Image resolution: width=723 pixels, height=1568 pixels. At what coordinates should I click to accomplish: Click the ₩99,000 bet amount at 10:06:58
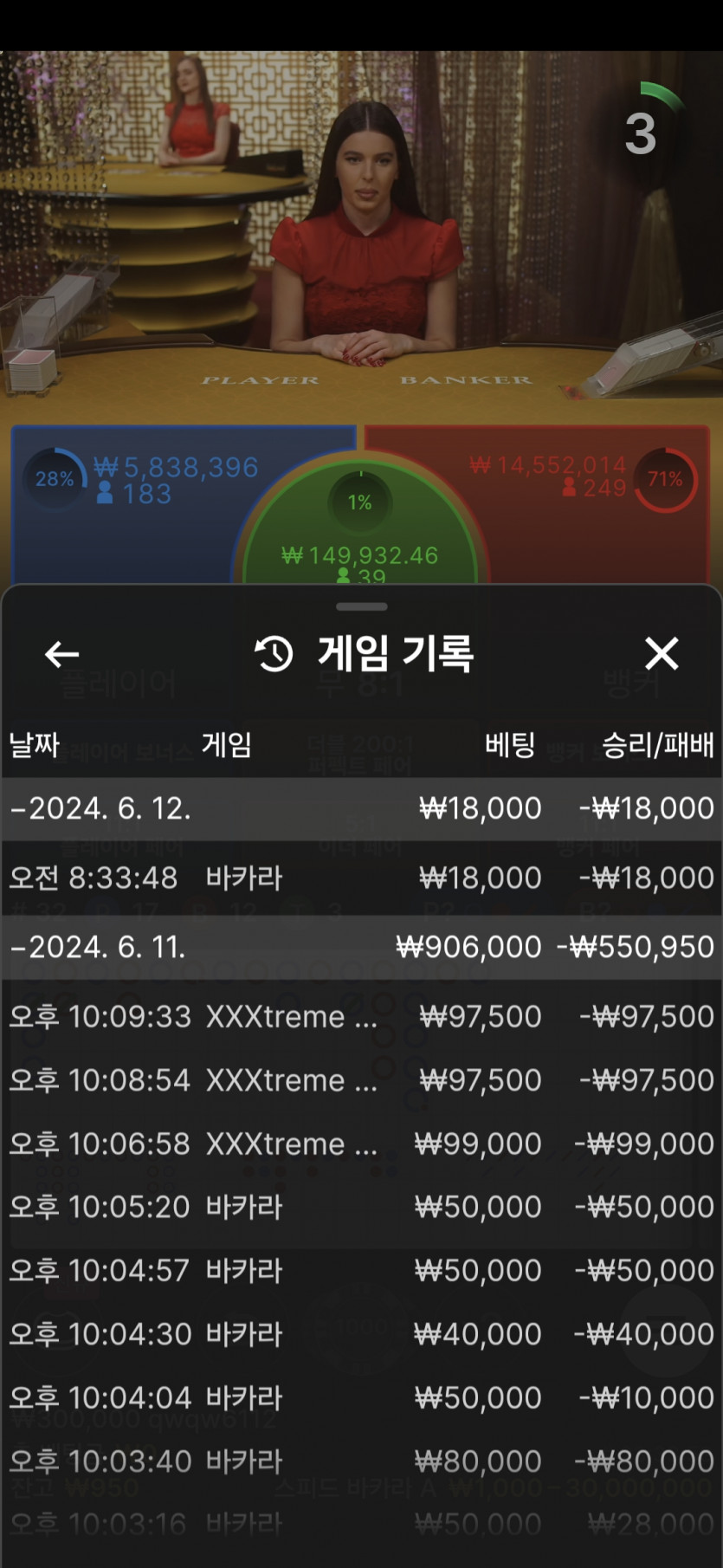coord(478,1144)
